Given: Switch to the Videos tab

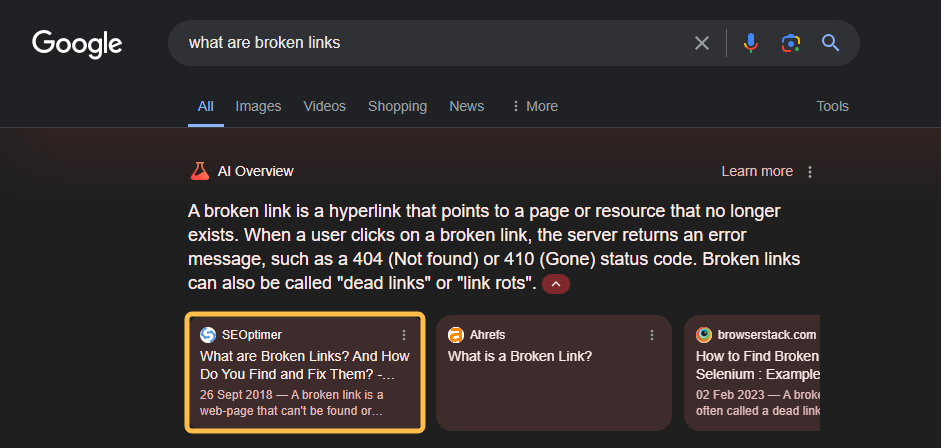Looking at the screenshot, I should click(x=324, y=106).
